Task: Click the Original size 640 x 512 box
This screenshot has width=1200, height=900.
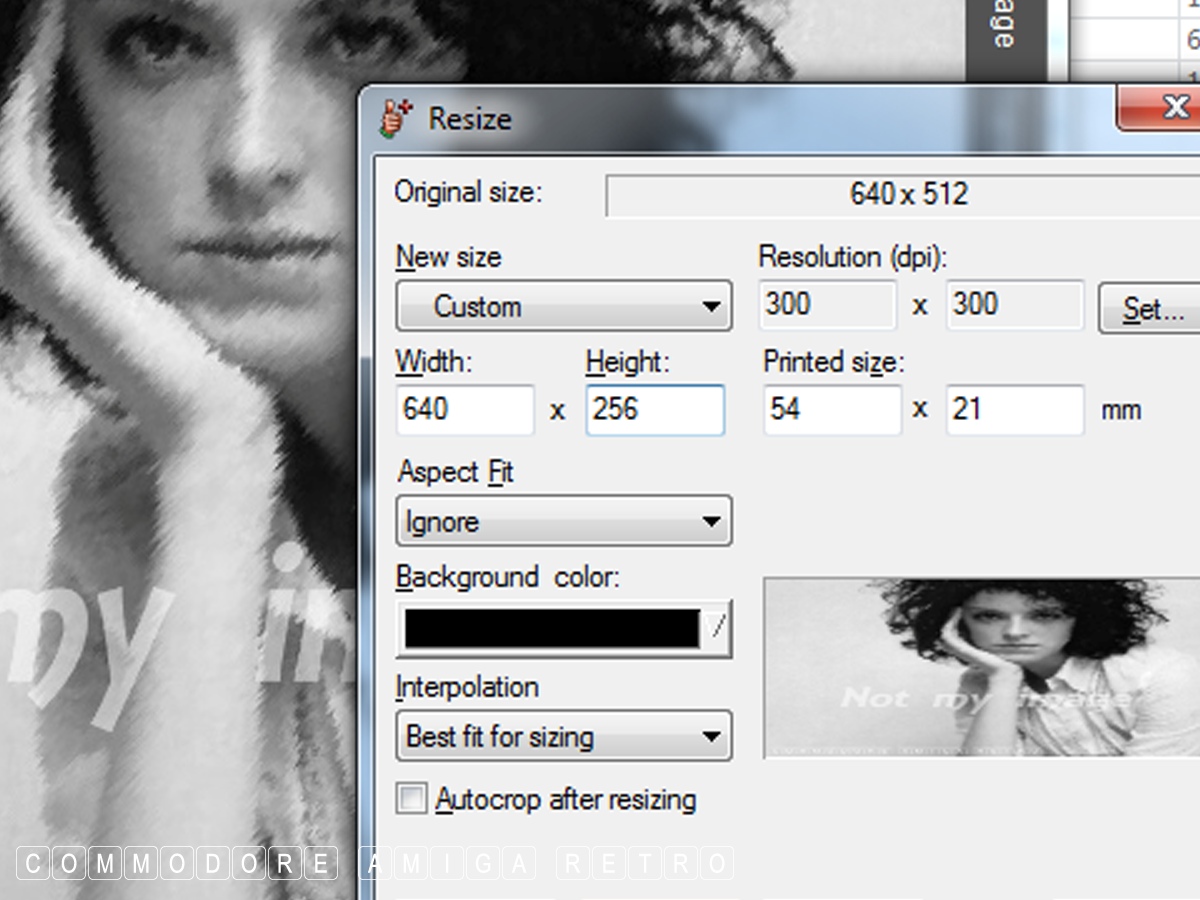Action: click(908, 194)
